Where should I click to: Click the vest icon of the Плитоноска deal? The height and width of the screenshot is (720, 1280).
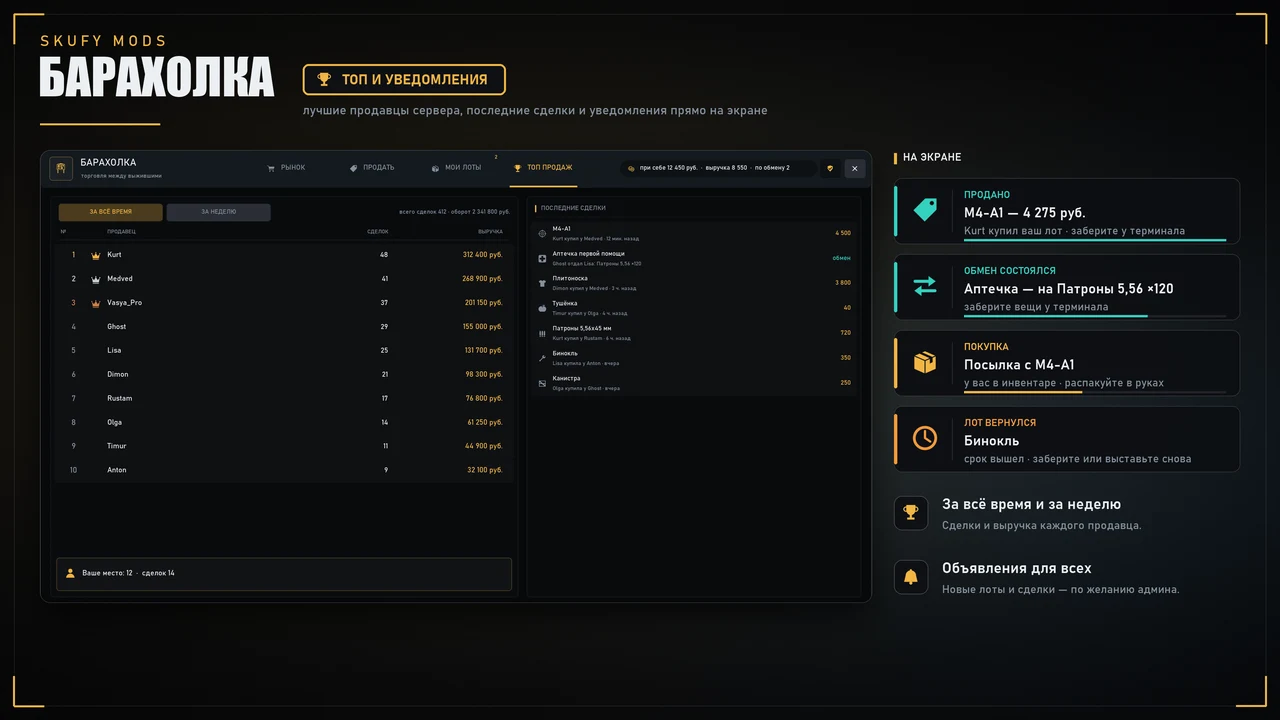(542, 283)
